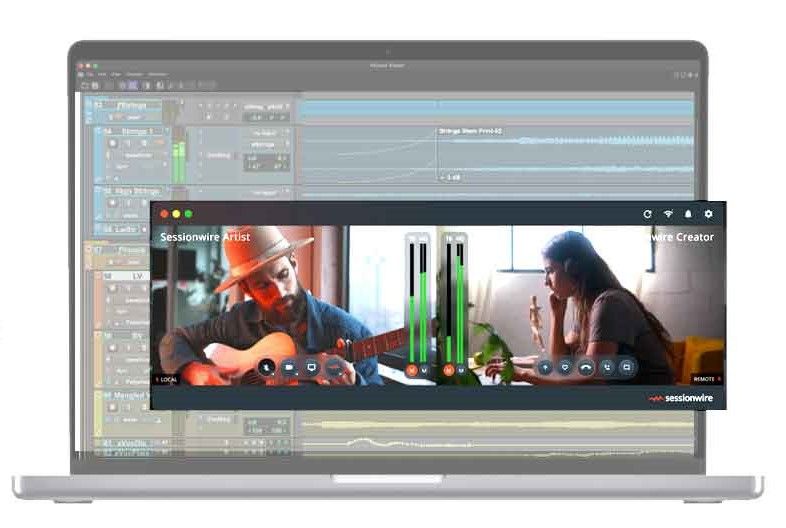The width and height of the screenshot is (786, 528).
Task: Click the local right level meter bar
Action: [x=423, y=302]
